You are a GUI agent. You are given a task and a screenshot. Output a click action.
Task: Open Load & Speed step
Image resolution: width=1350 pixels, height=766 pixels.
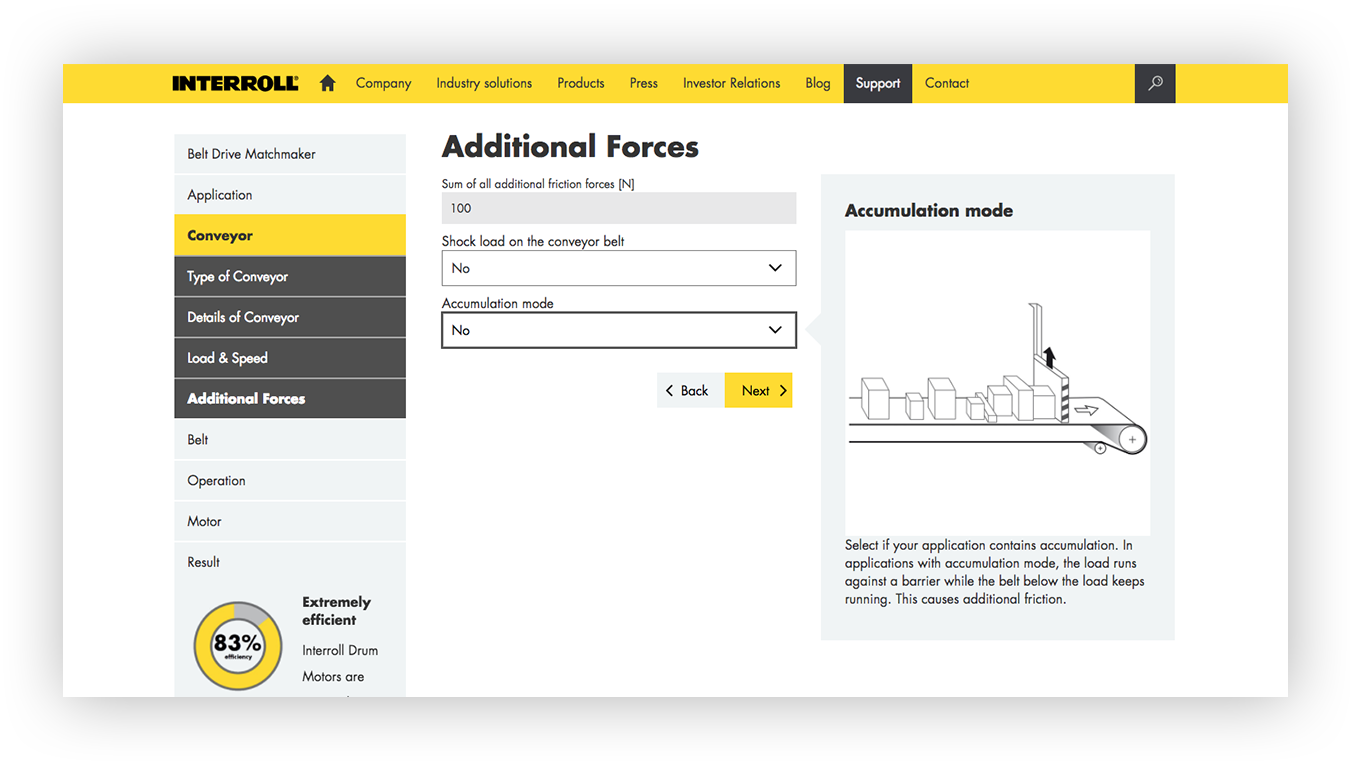pyautogui.click(x=290, y=358)
